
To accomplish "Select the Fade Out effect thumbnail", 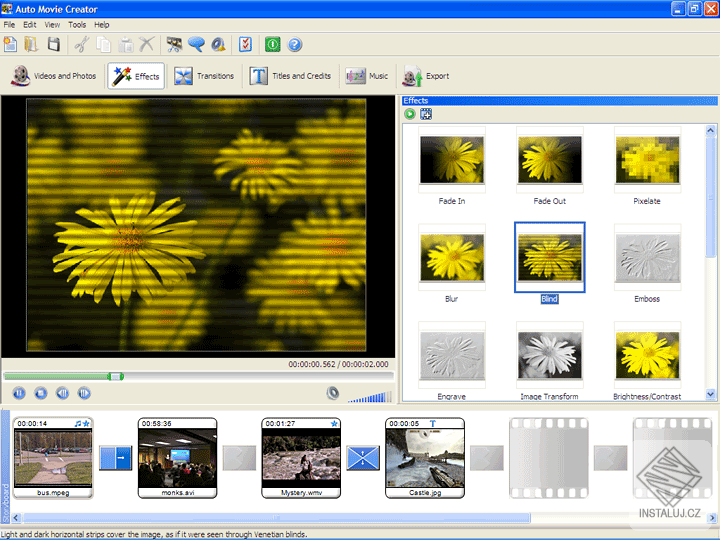I will (550, 160).
